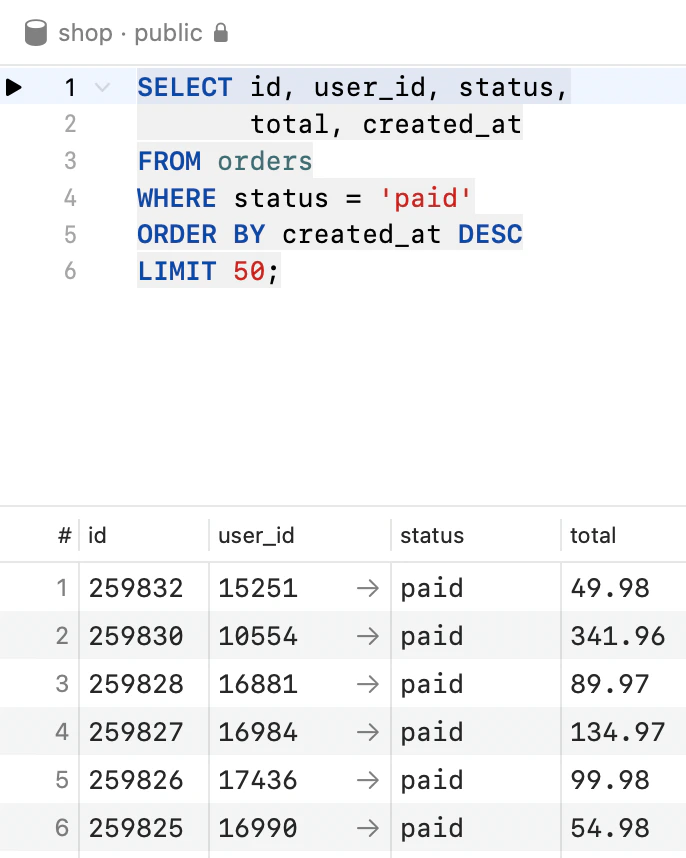
Task: Click the ORDER BY keyword
Action: pyautogui.click(x=201, y=234)
